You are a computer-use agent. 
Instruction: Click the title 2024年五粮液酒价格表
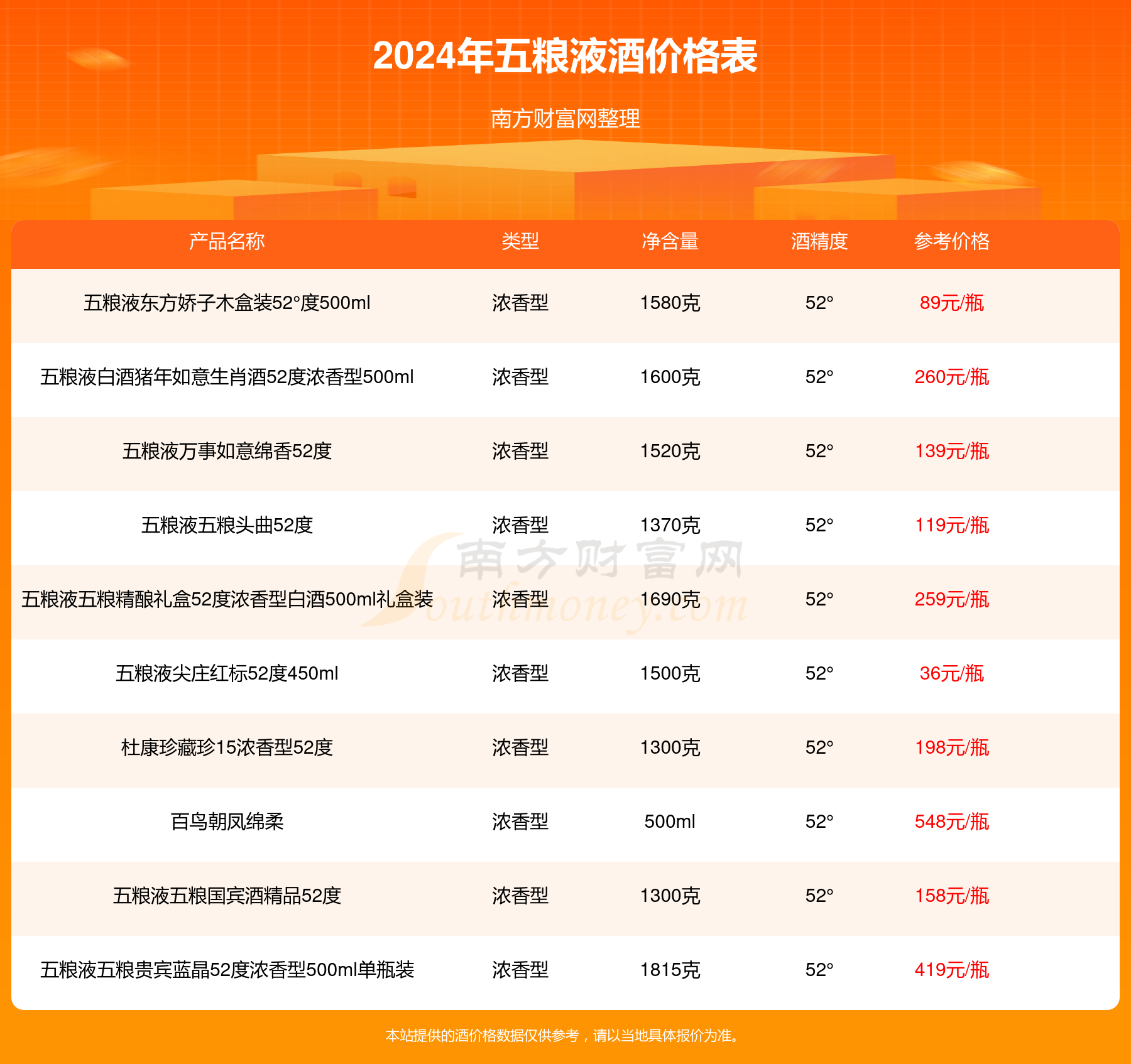(565, 56)
